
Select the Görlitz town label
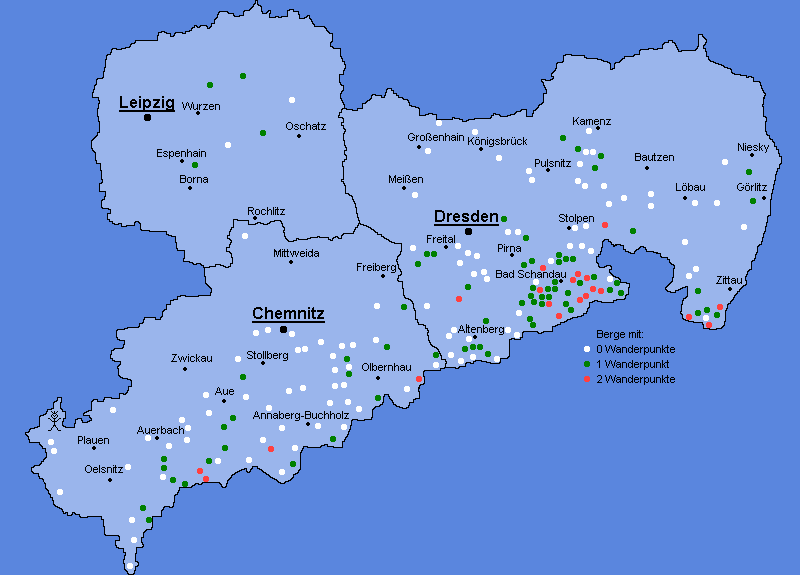tap(751, 187)
